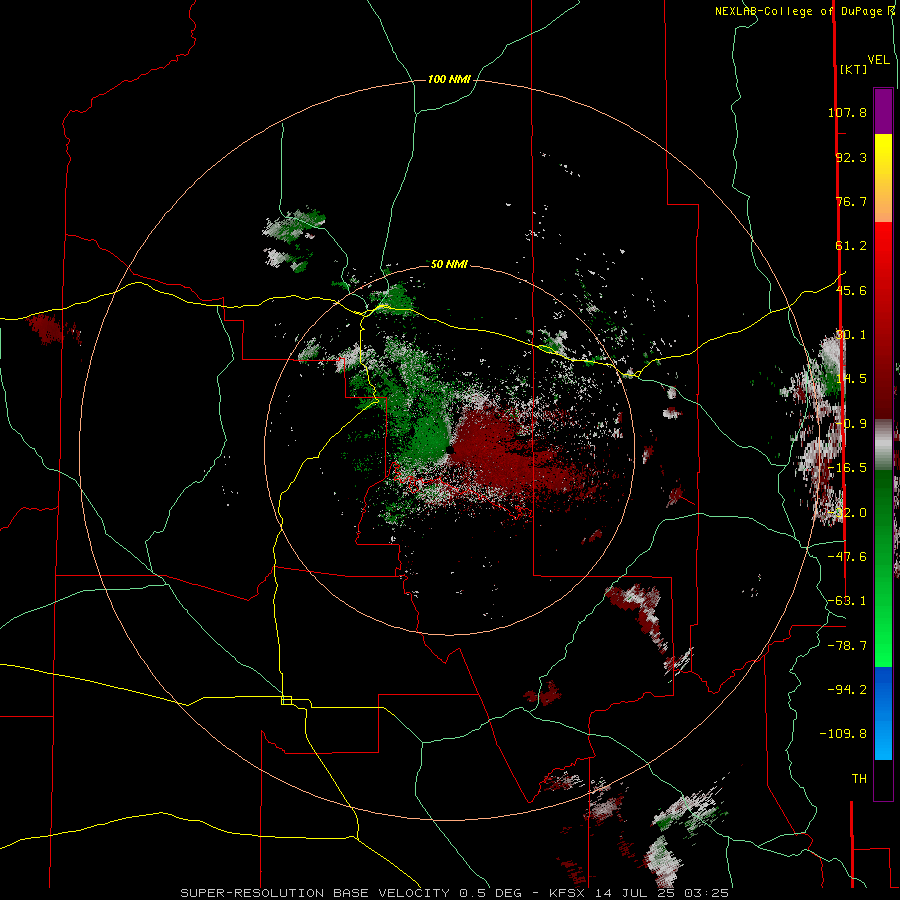This screenshot has height=900, width=900.
Task: Click the -78.7 velocity scale value
Action: tap(847, 646)
